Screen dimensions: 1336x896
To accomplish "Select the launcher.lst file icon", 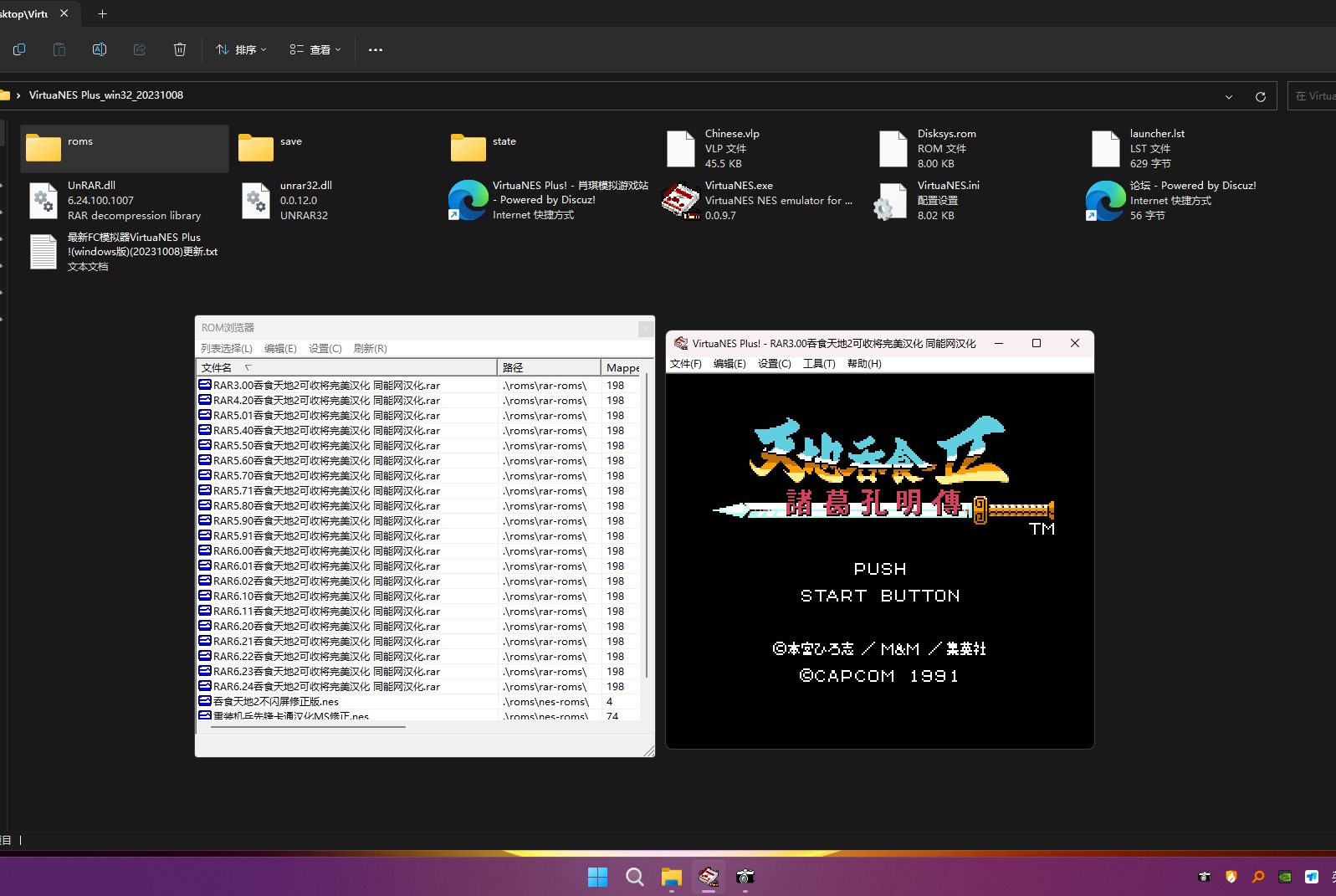I will click(x=1106, y=149).
